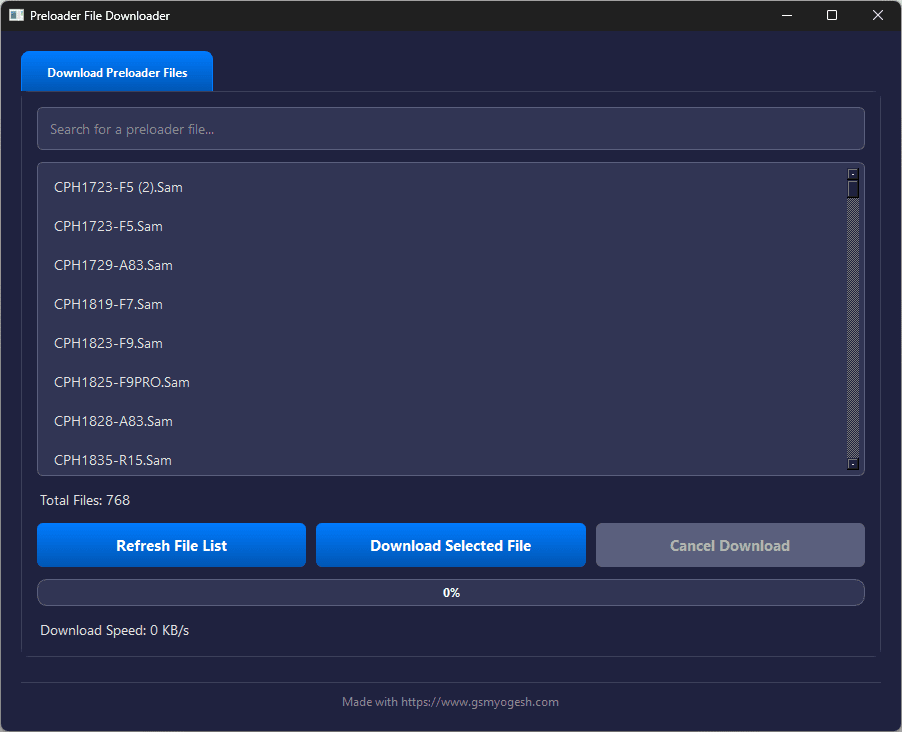902x732 pixels.
Task: Select CPH1825-F9PRO.Sam file entry
Action: coord(442,383)
